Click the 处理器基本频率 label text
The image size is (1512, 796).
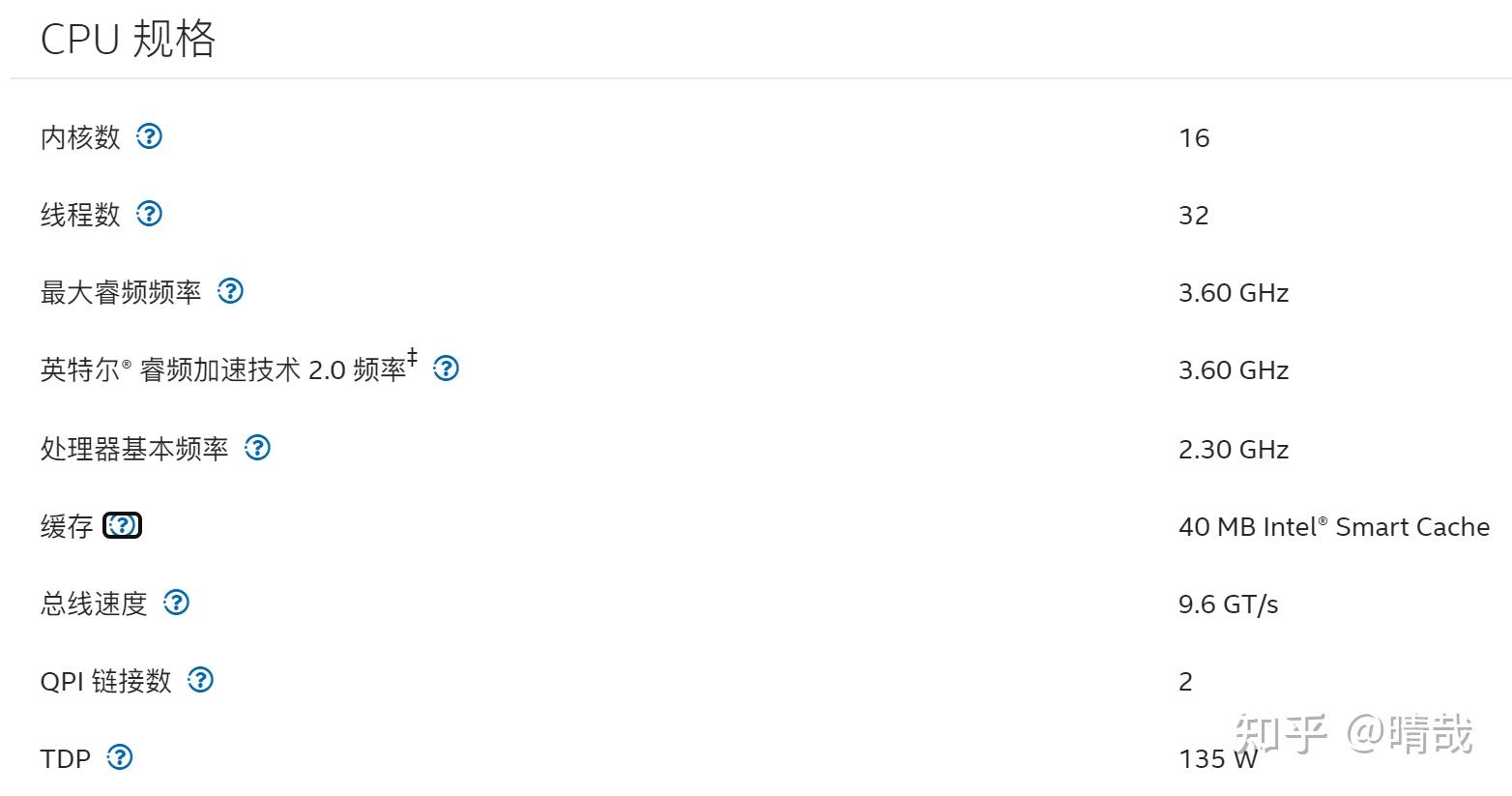point(134,449)
